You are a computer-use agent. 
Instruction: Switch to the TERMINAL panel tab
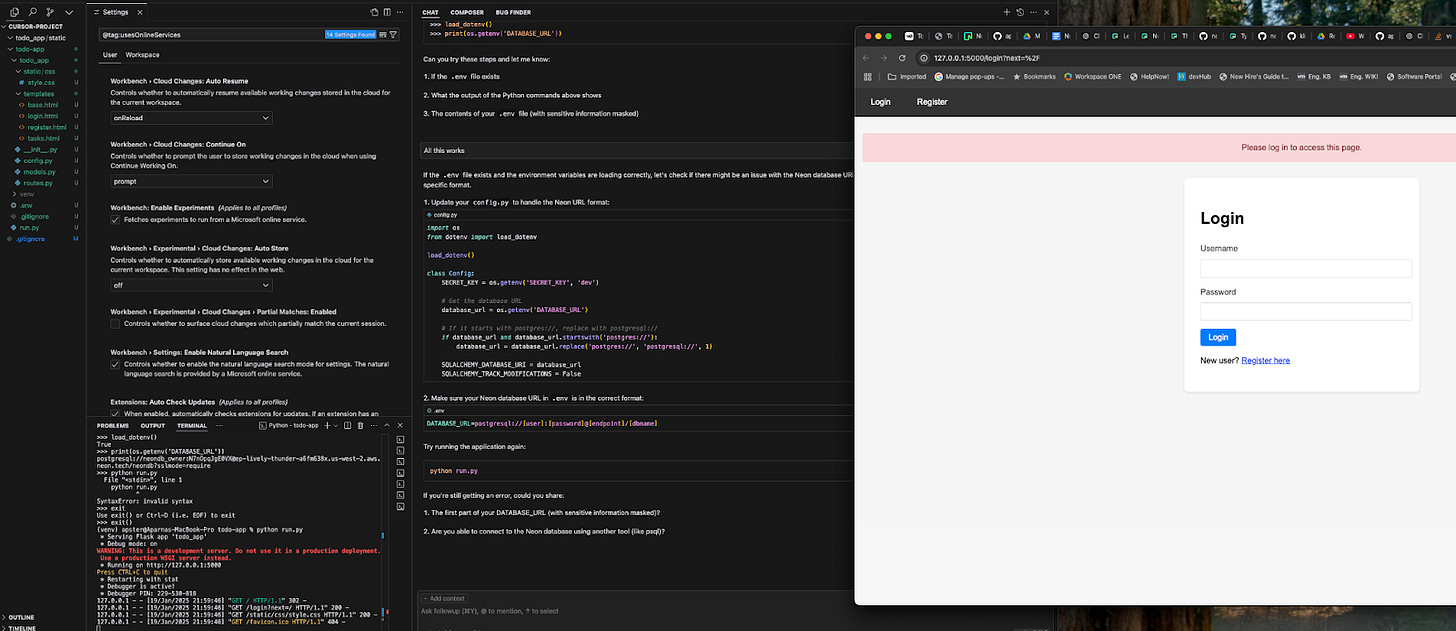coord(192,425)
